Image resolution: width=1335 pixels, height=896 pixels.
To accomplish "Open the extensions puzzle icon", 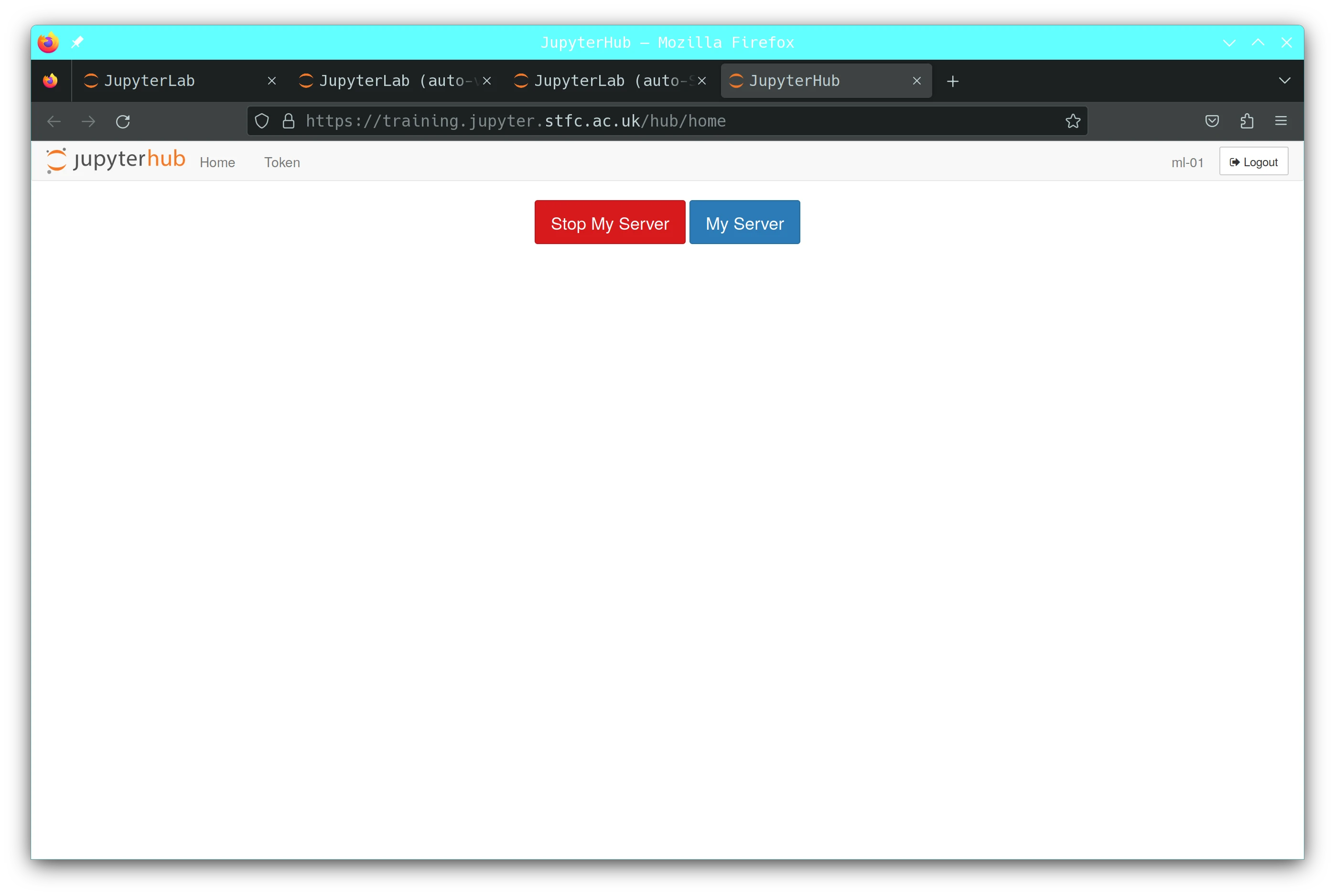I will click(1247, 120).
